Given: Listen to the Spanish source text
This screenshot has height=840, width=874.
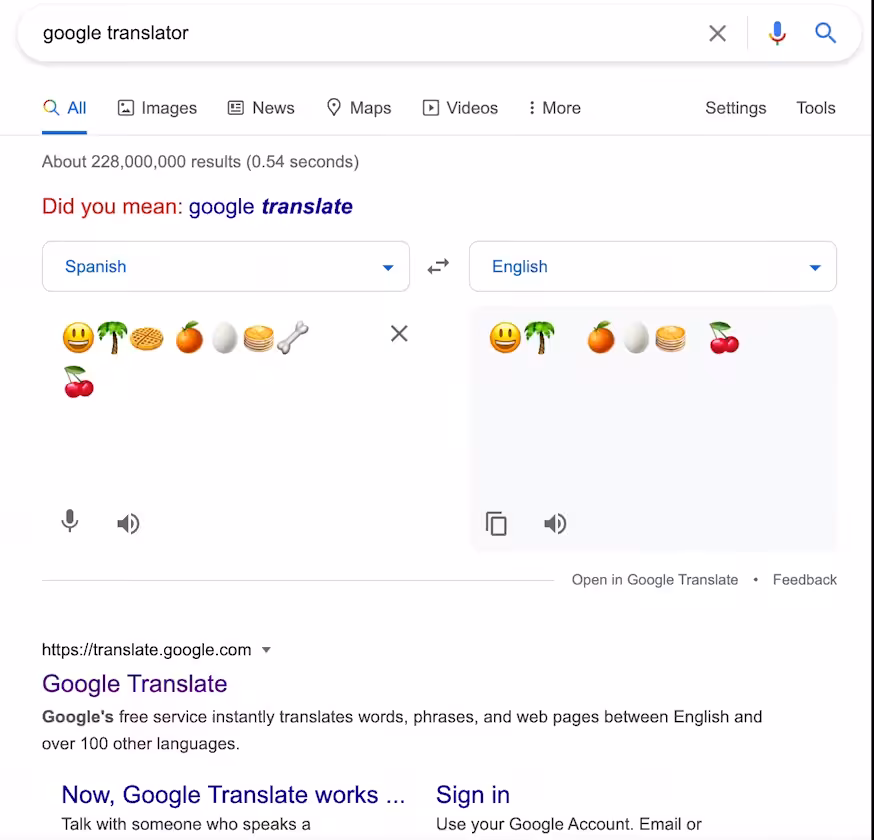Looking at the screenshot, I should click(128, 523).
